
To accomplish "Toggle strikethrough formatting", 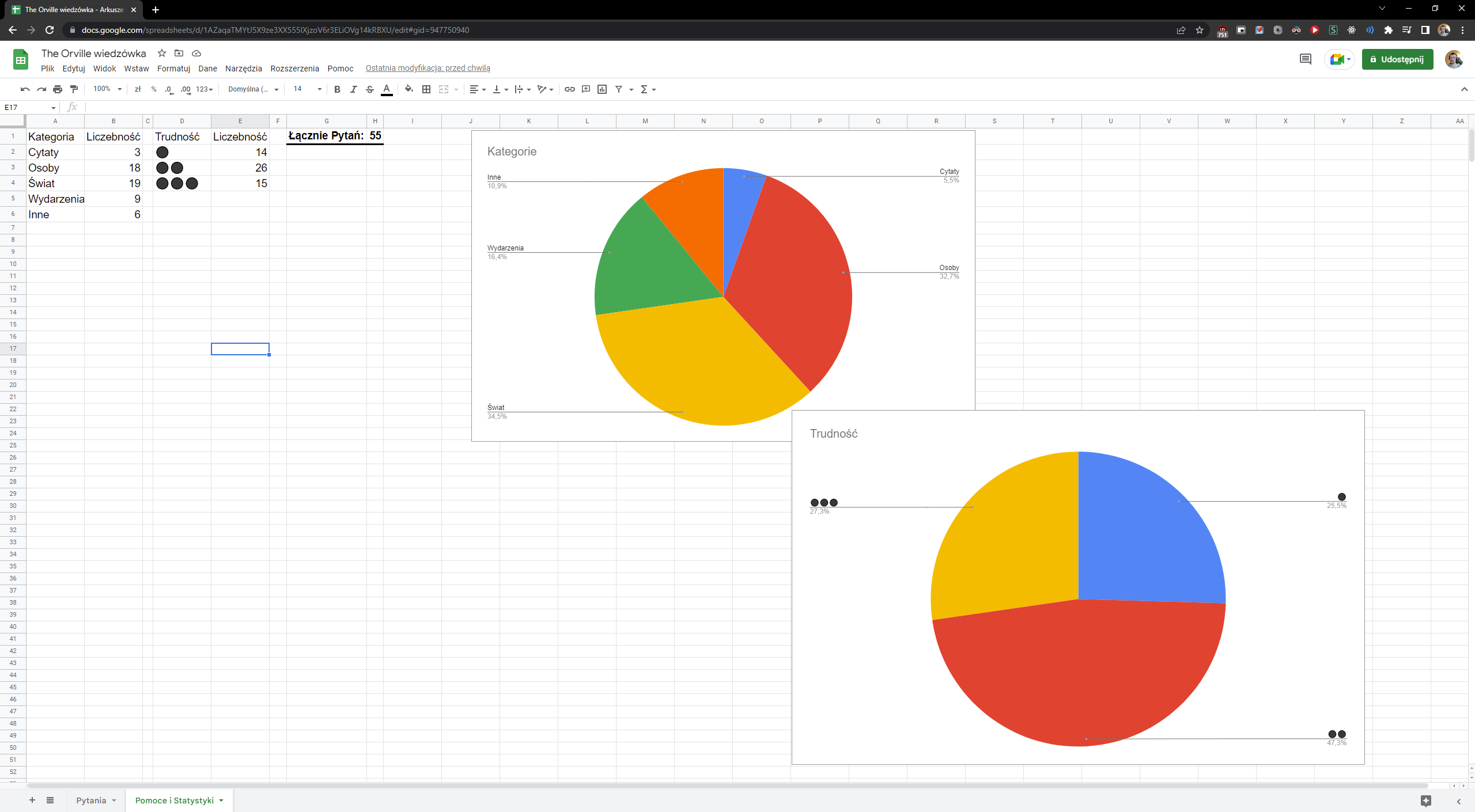I will [x=370, y=89].
